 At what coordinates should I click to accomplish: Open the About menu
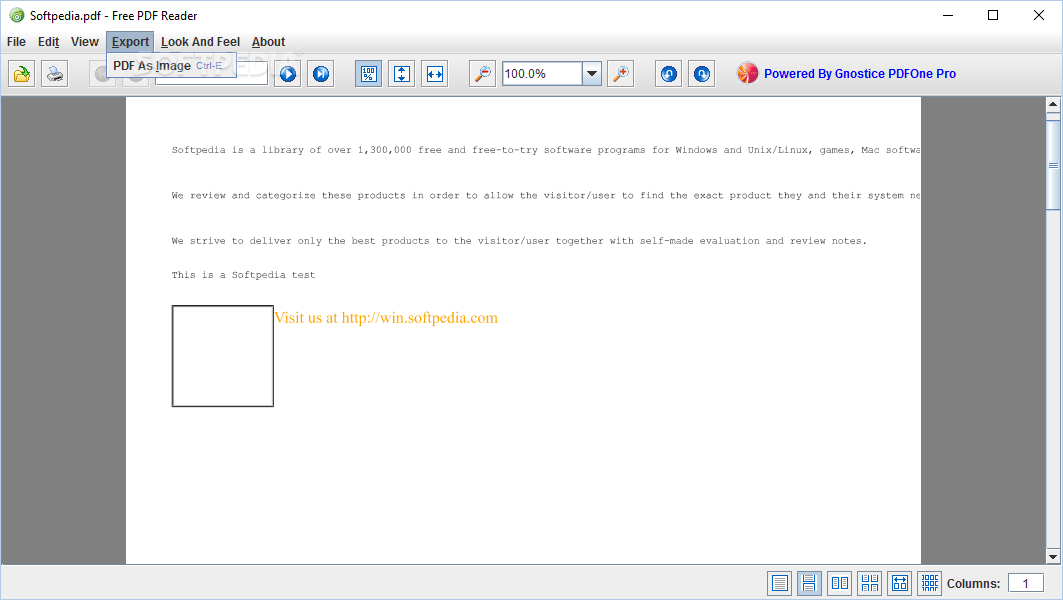(x=268, y=42)
